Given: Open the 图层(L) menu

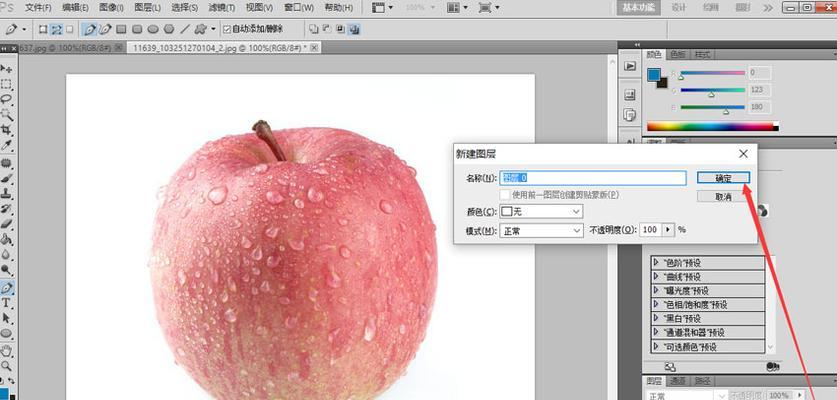Looking at the screenshot, I should pos(148,8).
